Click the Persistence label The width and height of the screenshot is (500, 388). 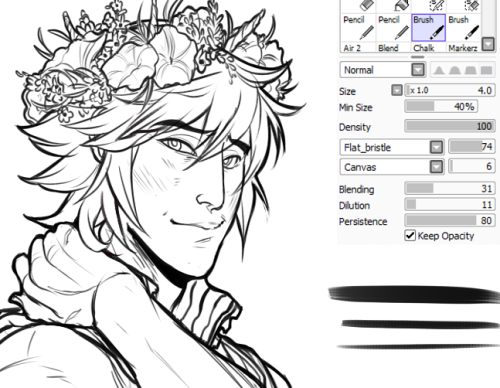pos(363,222)
